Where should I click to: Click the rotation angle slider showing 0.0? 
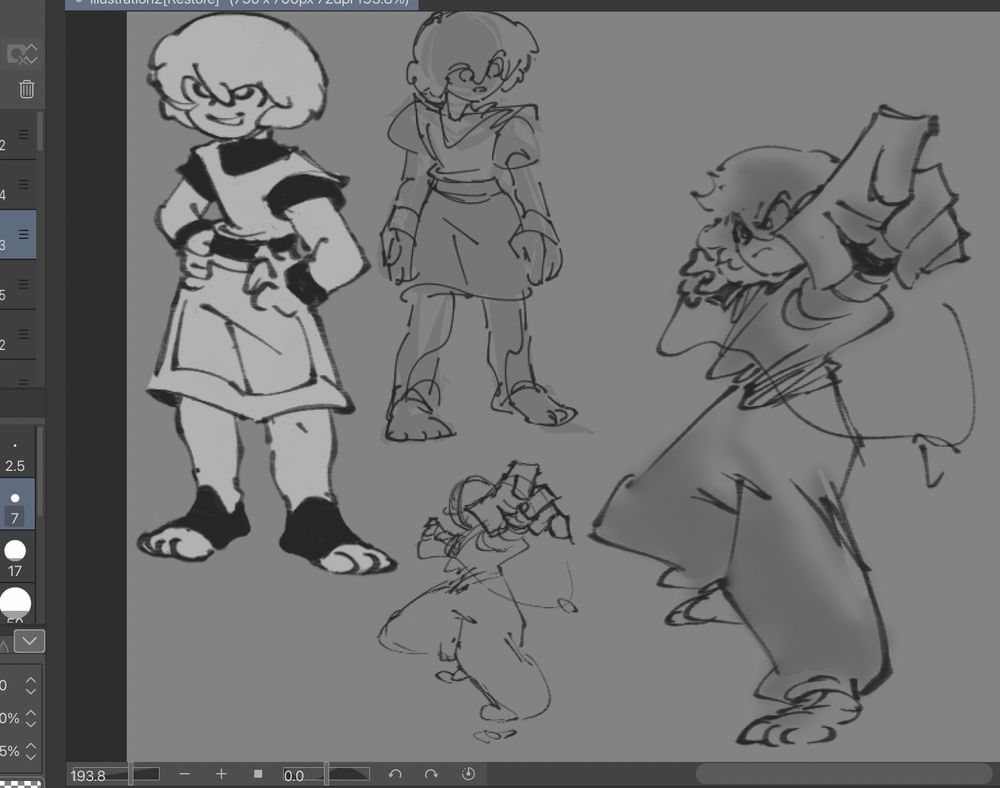(326, 775)
